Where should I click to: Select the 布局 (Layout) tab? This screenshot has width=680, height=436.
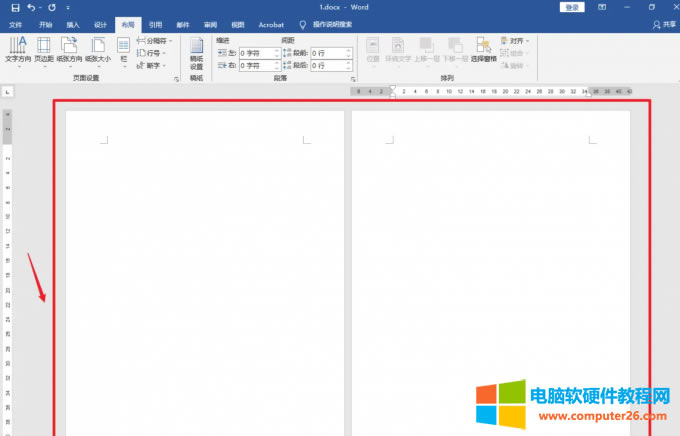[128, 25]
